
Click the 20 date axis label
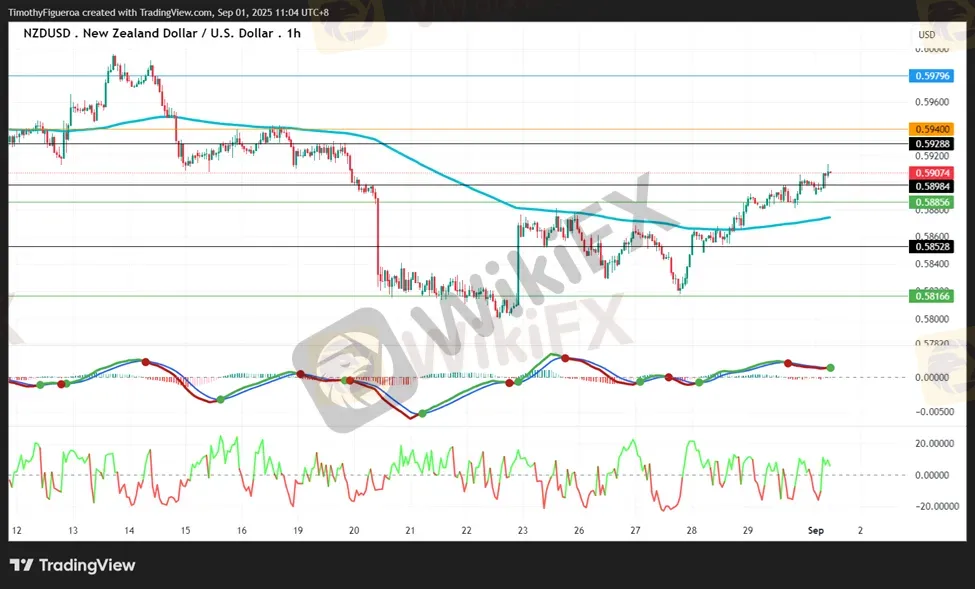[x=354, y=531]
